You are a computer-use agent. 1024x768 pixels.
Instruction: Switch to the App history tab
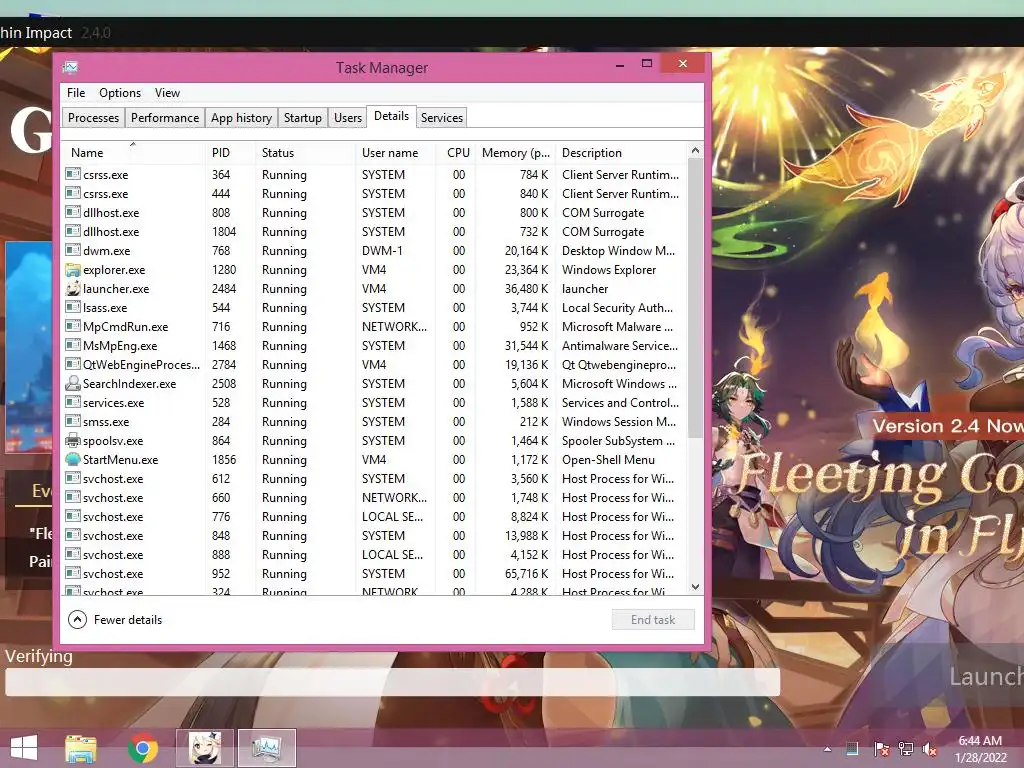coord(241,118)
